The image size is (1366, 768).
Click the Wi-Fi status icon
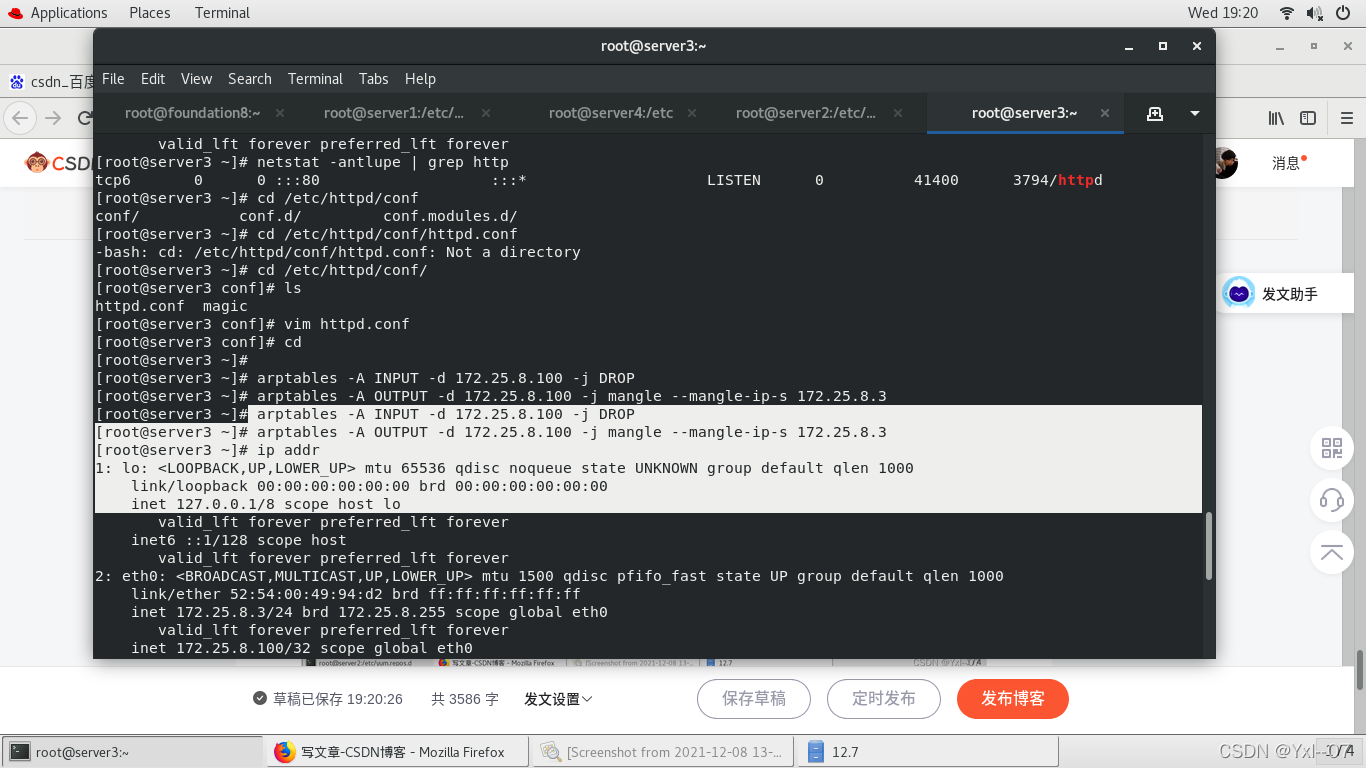(1287, 13)
